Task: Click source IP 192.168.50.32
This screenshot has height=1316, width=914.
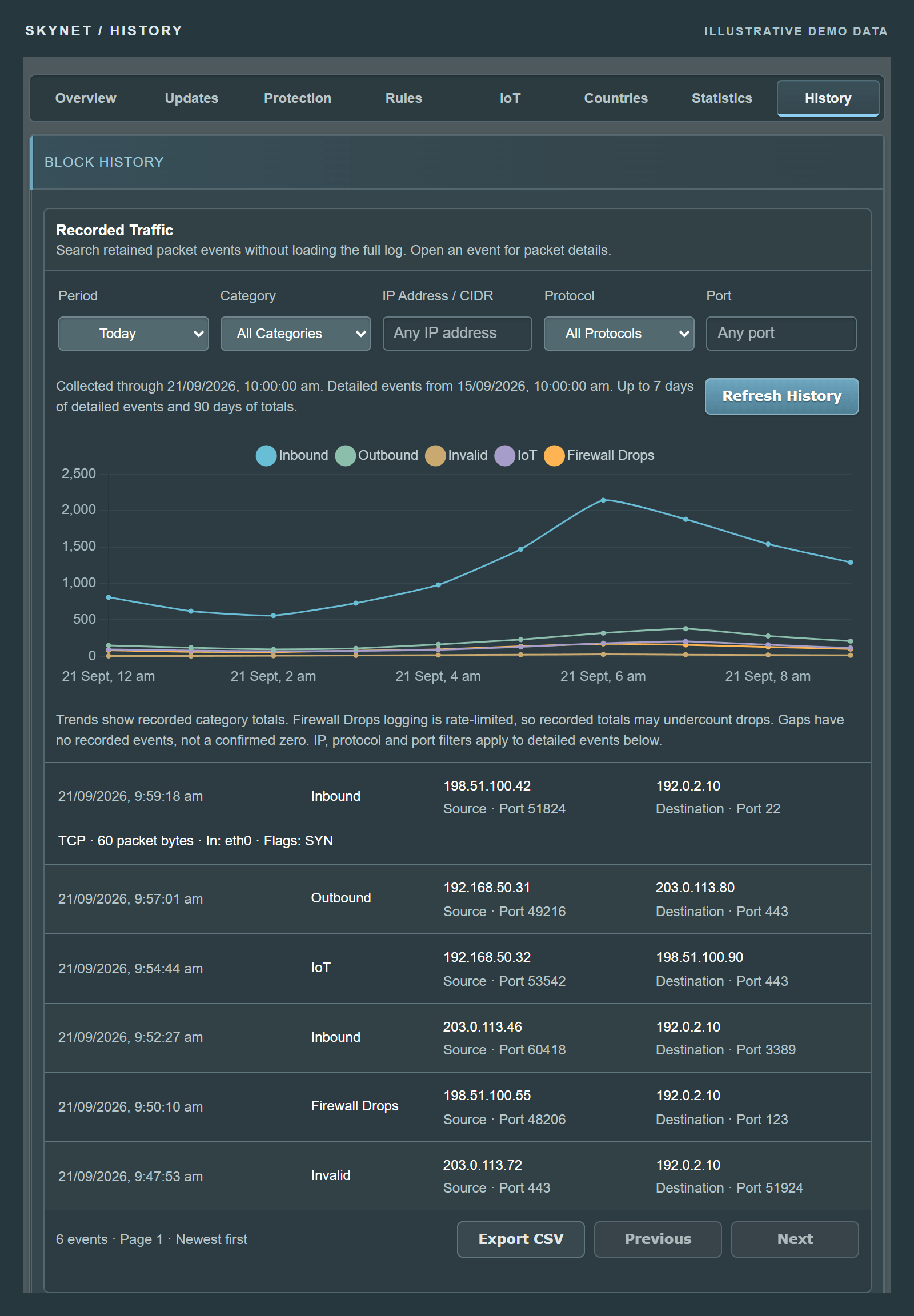Action: click(x=487, y=957)
